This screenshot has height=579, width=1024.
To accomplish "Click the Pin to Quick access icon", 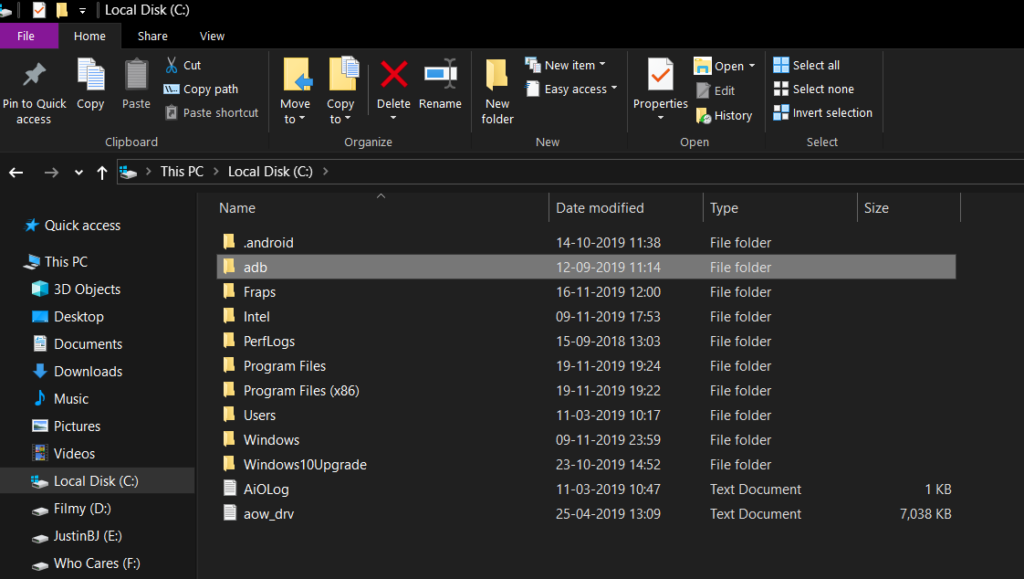I will click(x=34, y=76).
